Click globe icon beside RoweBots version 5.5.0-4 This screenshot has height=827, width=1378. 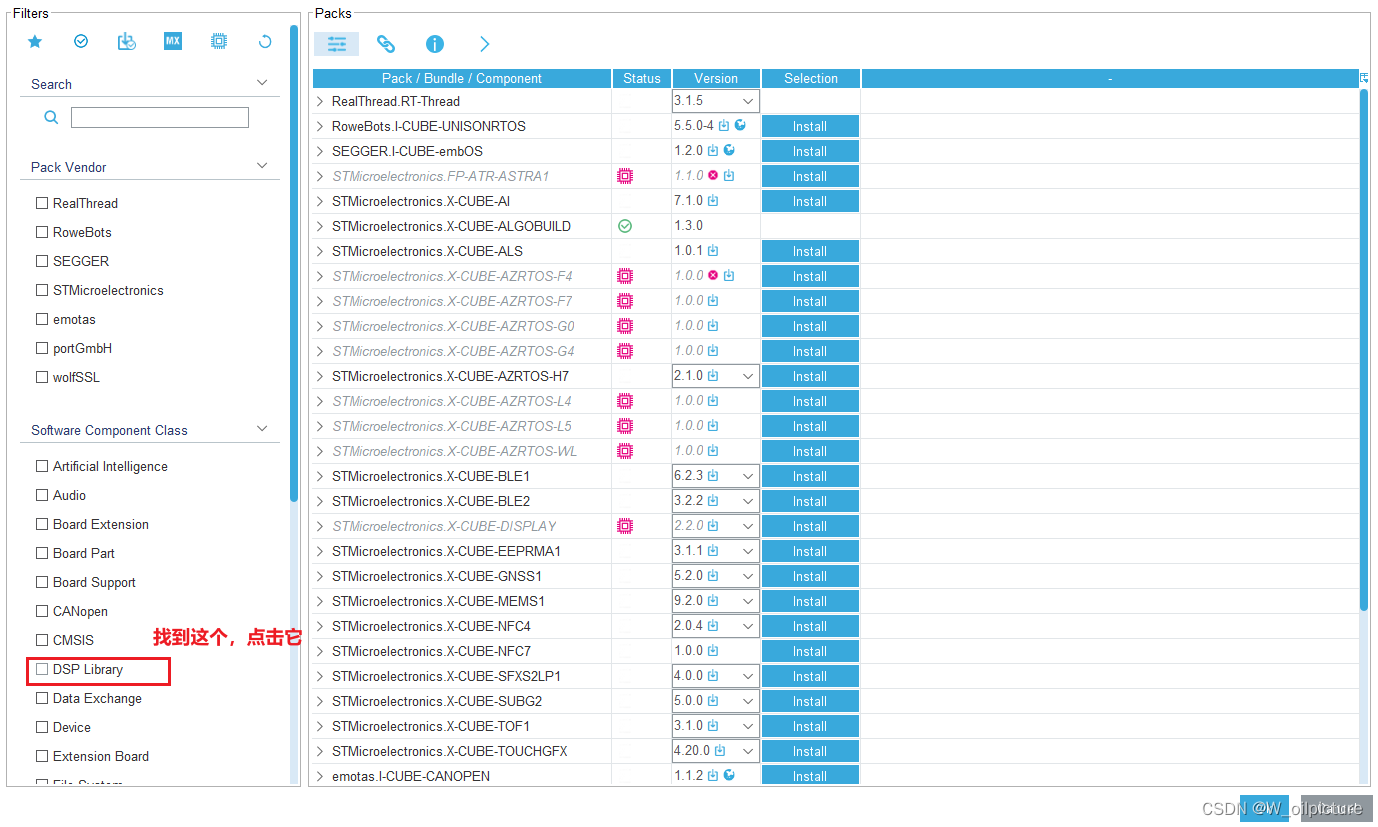[740, 125]
